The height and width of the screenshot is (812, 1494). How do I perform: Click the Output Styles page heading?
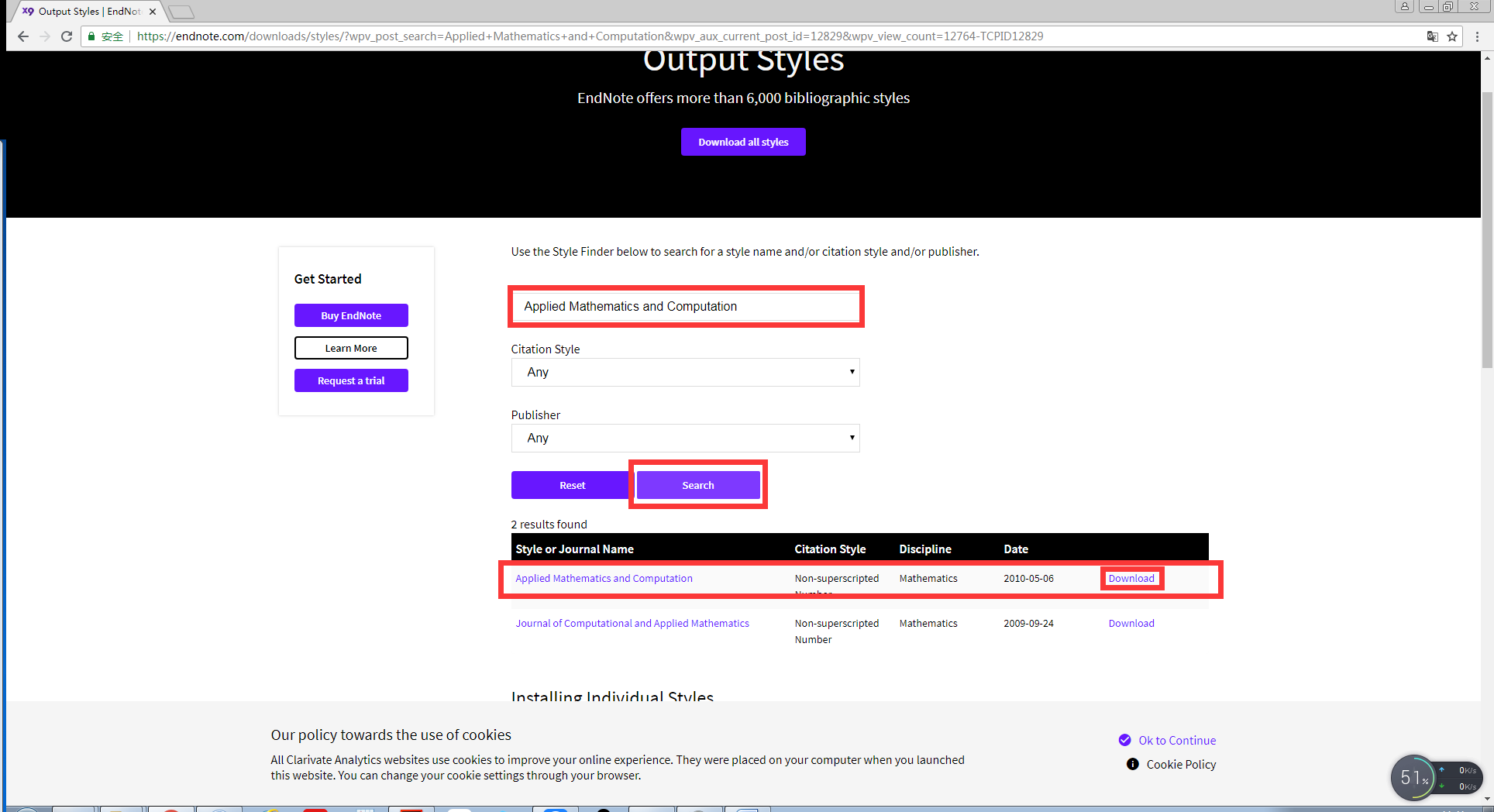click(x=743, y=61)
